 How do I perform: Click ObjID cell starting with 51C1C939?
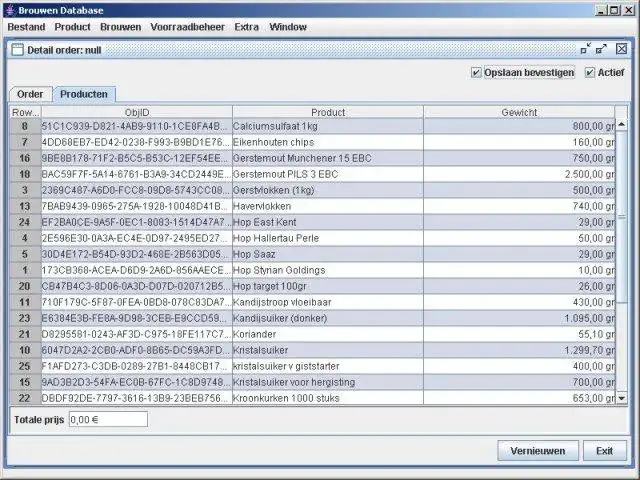[x=137, y=126]
